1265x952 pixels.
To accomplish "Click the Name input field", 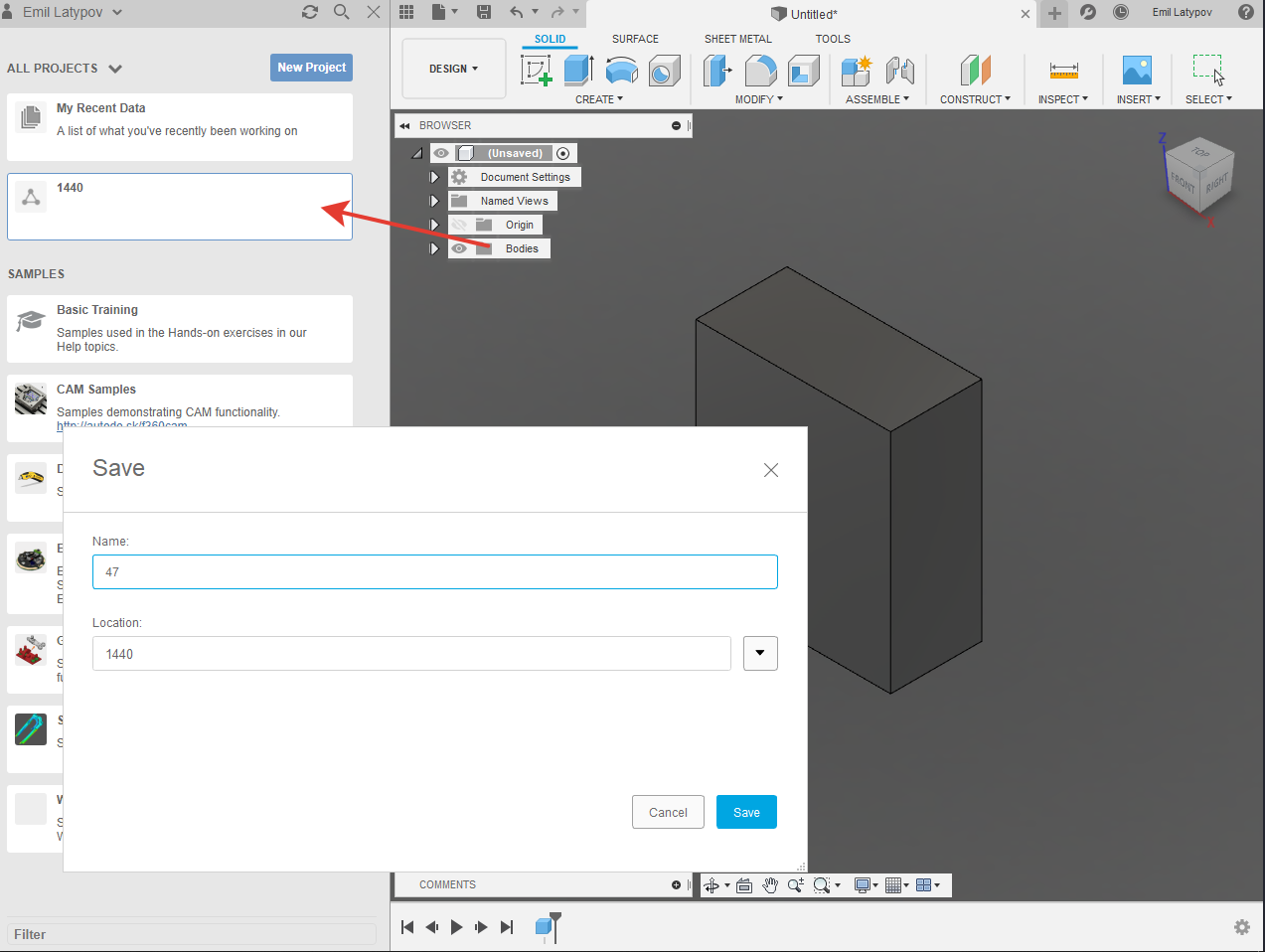I will coord(435,571).
